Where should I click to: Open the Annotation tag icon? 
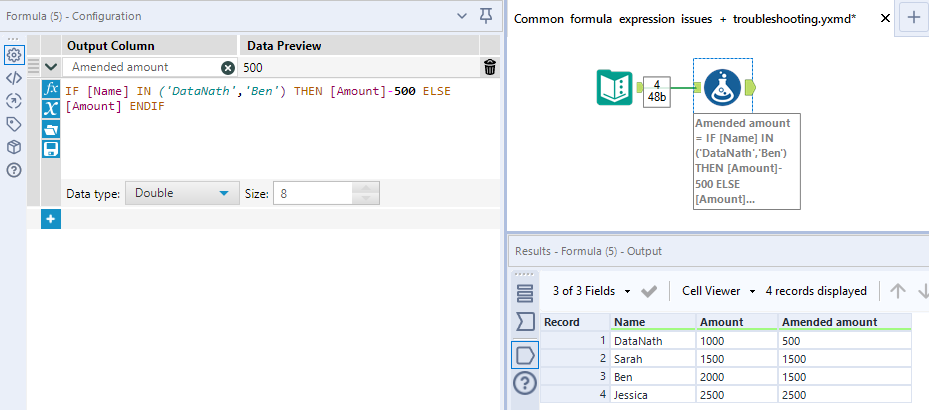click(x=13, y=124)
